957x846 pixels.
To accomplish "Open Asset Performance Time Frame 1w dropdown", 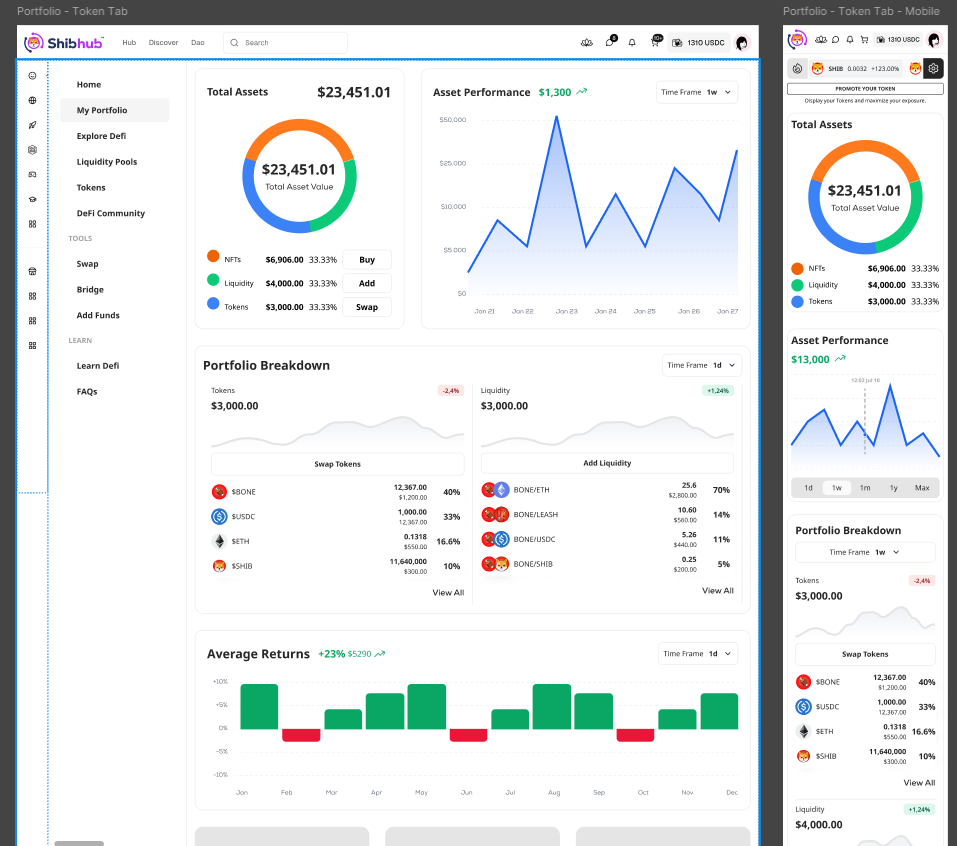I will tap(696, 92).
